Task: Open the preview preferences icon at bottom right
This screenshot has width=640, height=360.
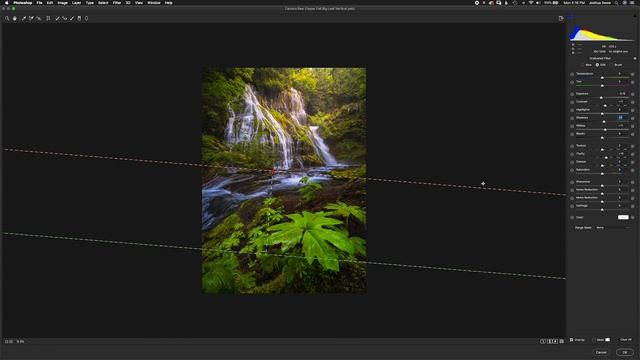Action: point(562,341)
